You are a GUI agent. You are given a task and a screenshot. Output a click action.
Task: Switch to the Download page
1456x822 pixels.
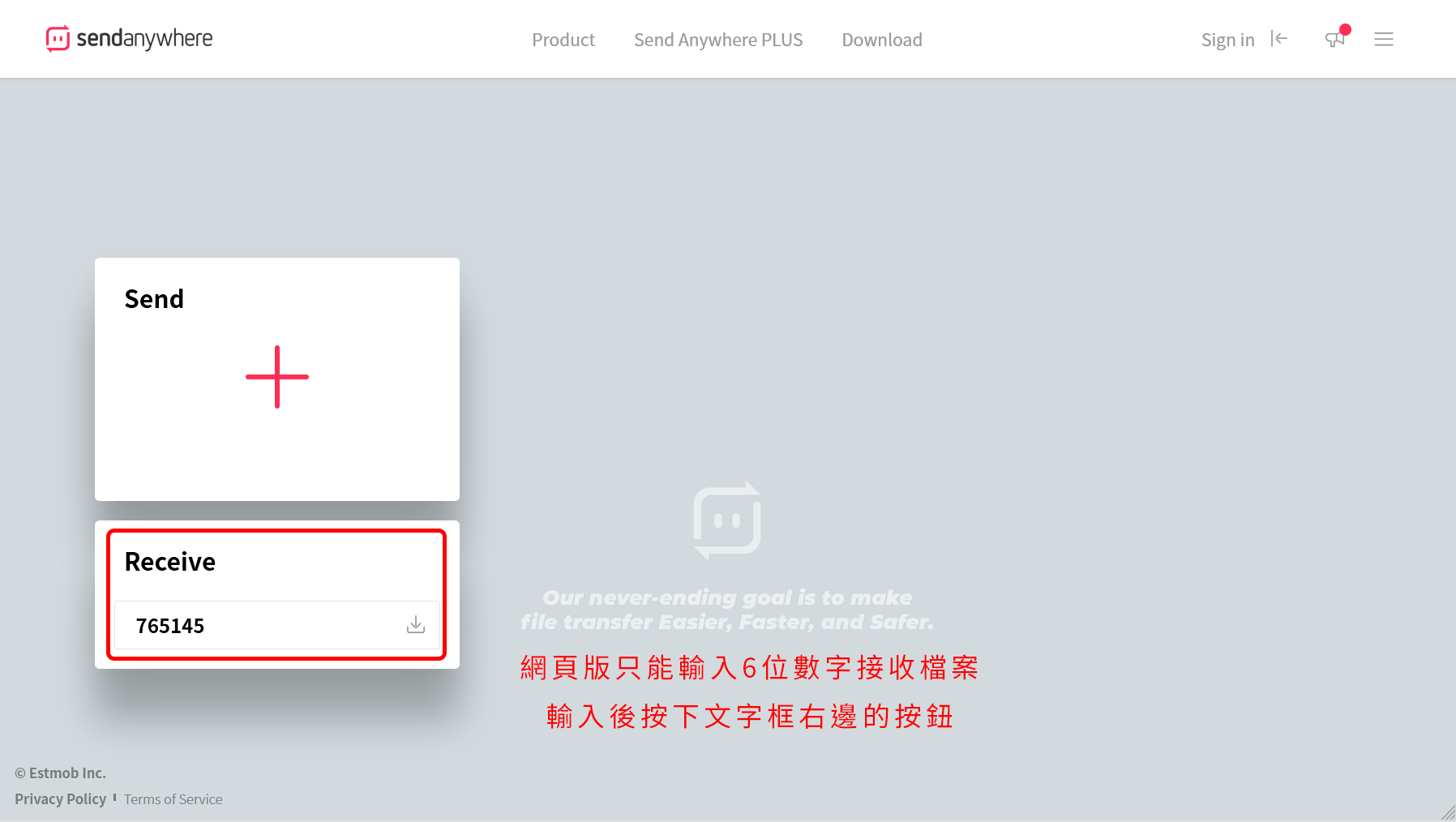882,39
